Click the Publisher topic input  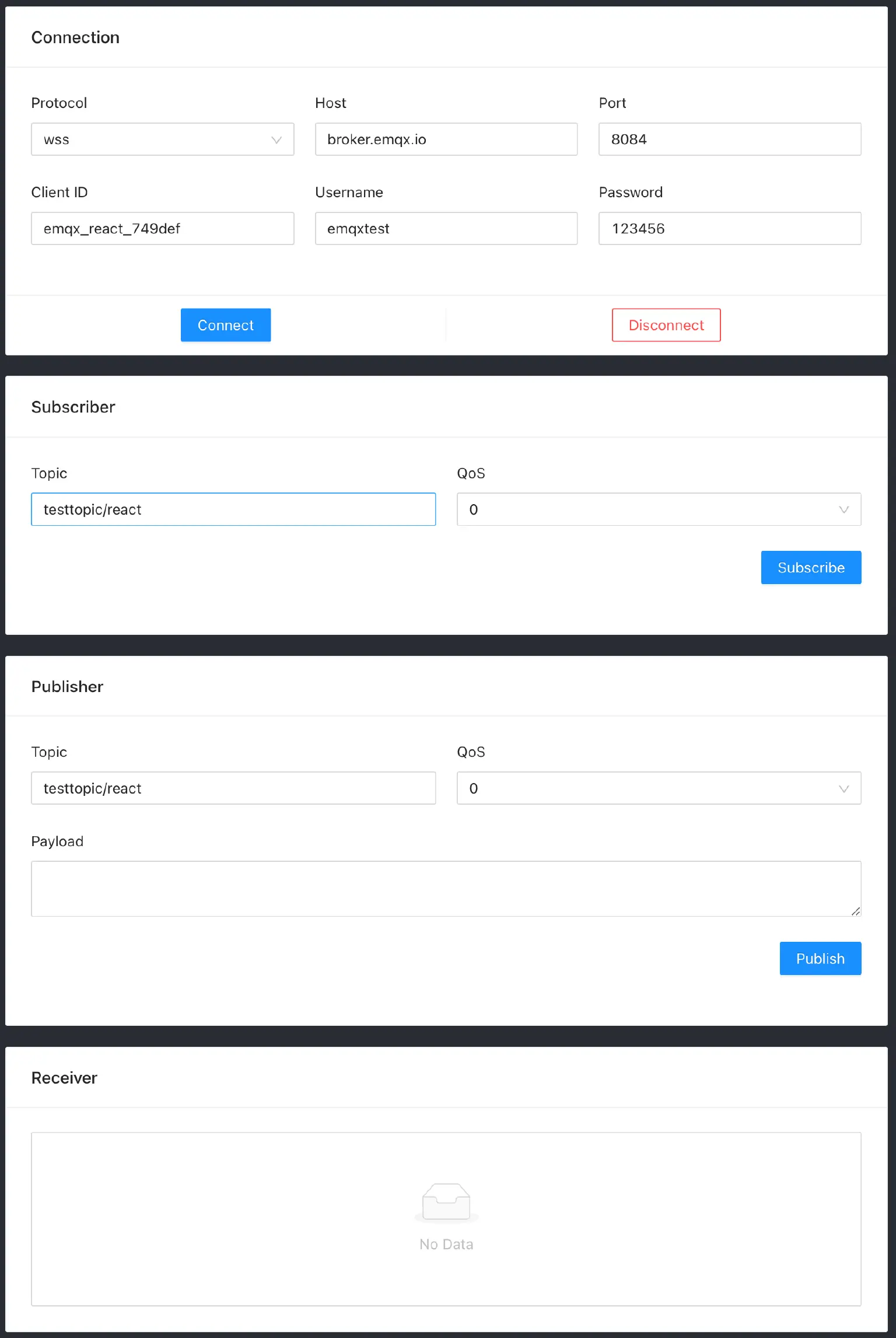[233, 788]
